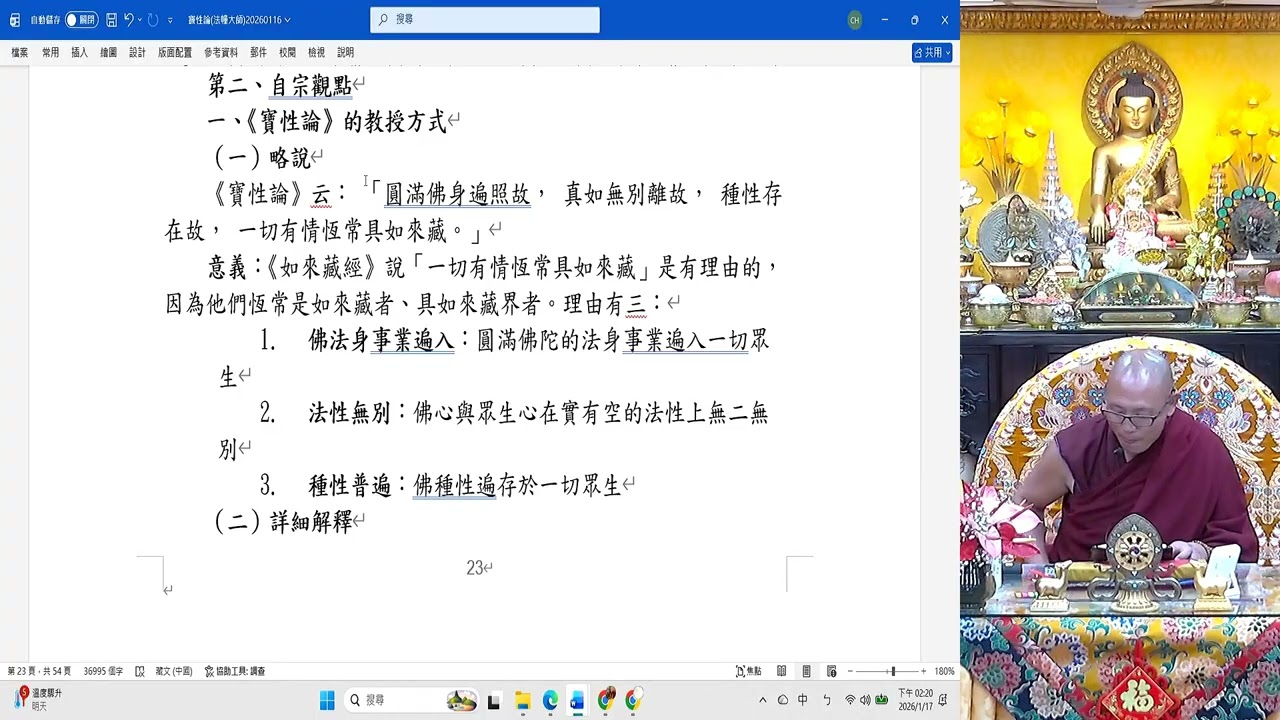This screenshot has width=1280, height=720.
Task: Click the heading （二）詳細解釋 in document
Action: tap(283, 521)
